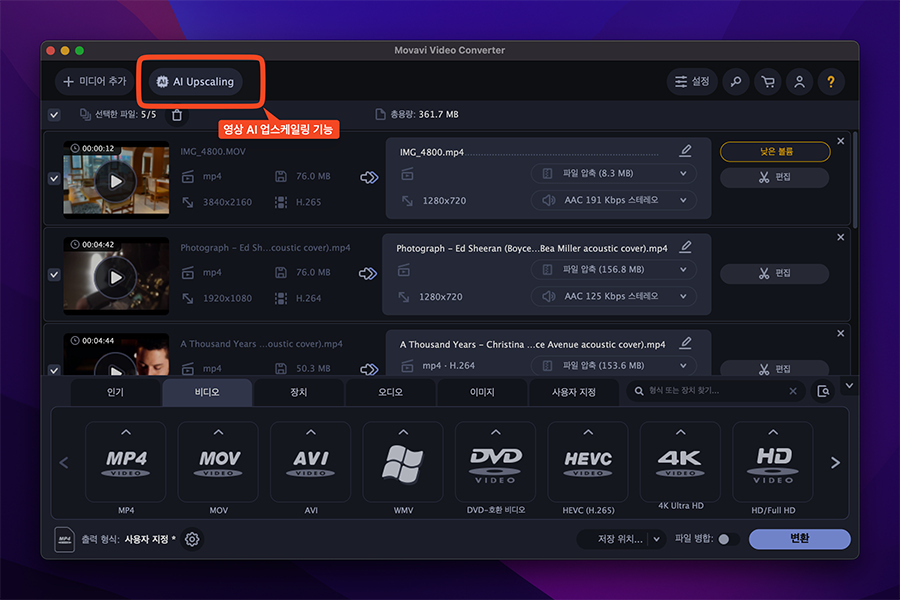Viewport: 900px width, 600px height.
Task: Open 저장 위치 save location dropdown
Action: tap(622, 539)
